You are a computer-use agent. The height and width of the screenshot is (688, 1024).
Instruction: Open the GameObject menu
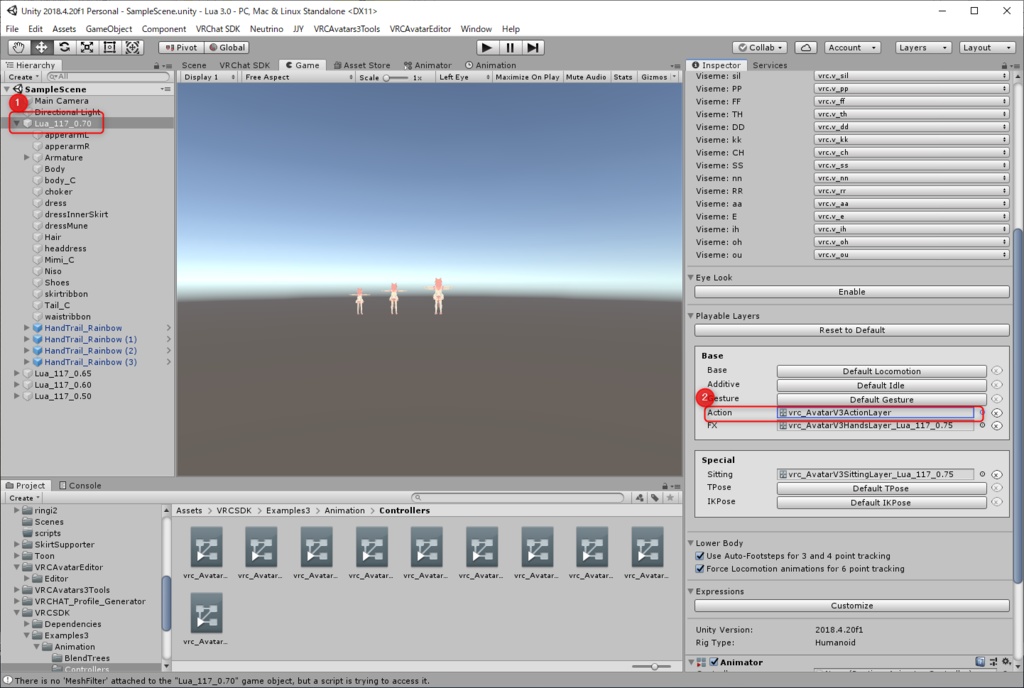[108, 29]
